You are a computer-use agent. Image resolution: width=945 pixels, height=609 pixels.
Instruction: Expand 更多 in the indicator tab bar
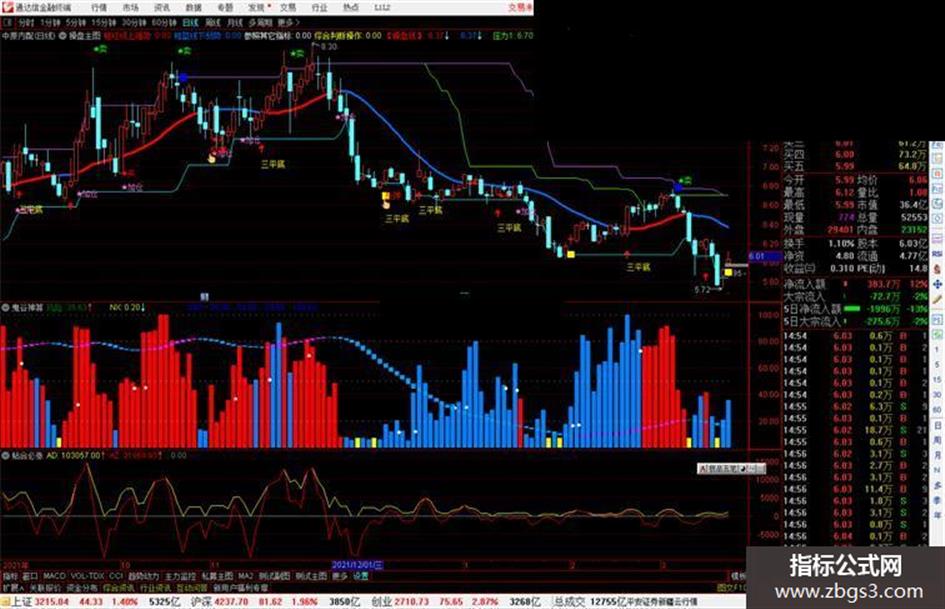(340, 576)
